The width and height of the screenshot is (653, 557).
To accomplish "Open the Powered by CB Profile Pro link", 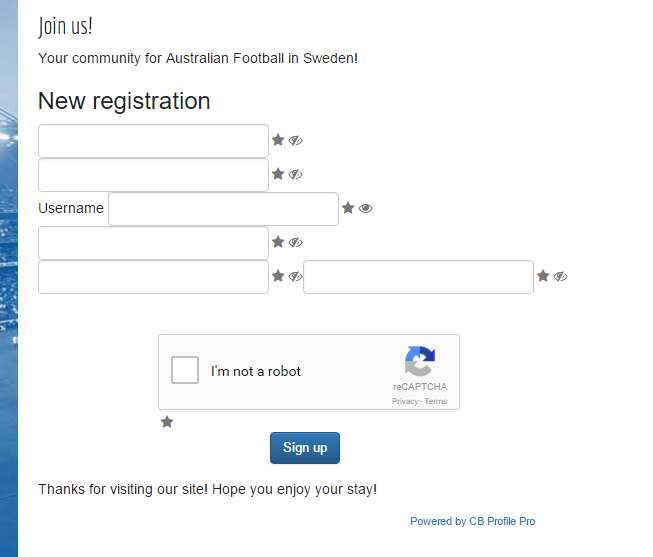I will [x=472, y=521].
